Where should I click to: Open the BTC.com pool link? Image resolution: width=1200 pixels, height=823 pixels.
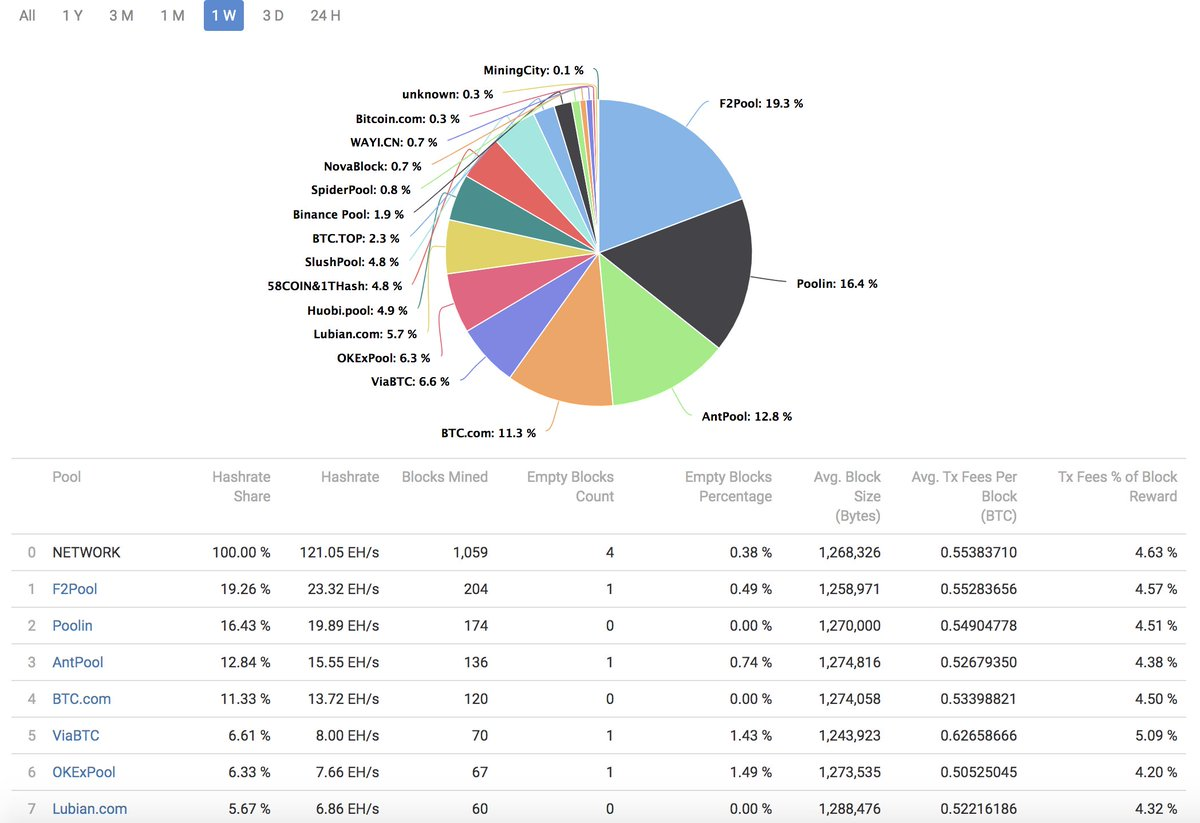pyautogui.click(x=81, y=699)
